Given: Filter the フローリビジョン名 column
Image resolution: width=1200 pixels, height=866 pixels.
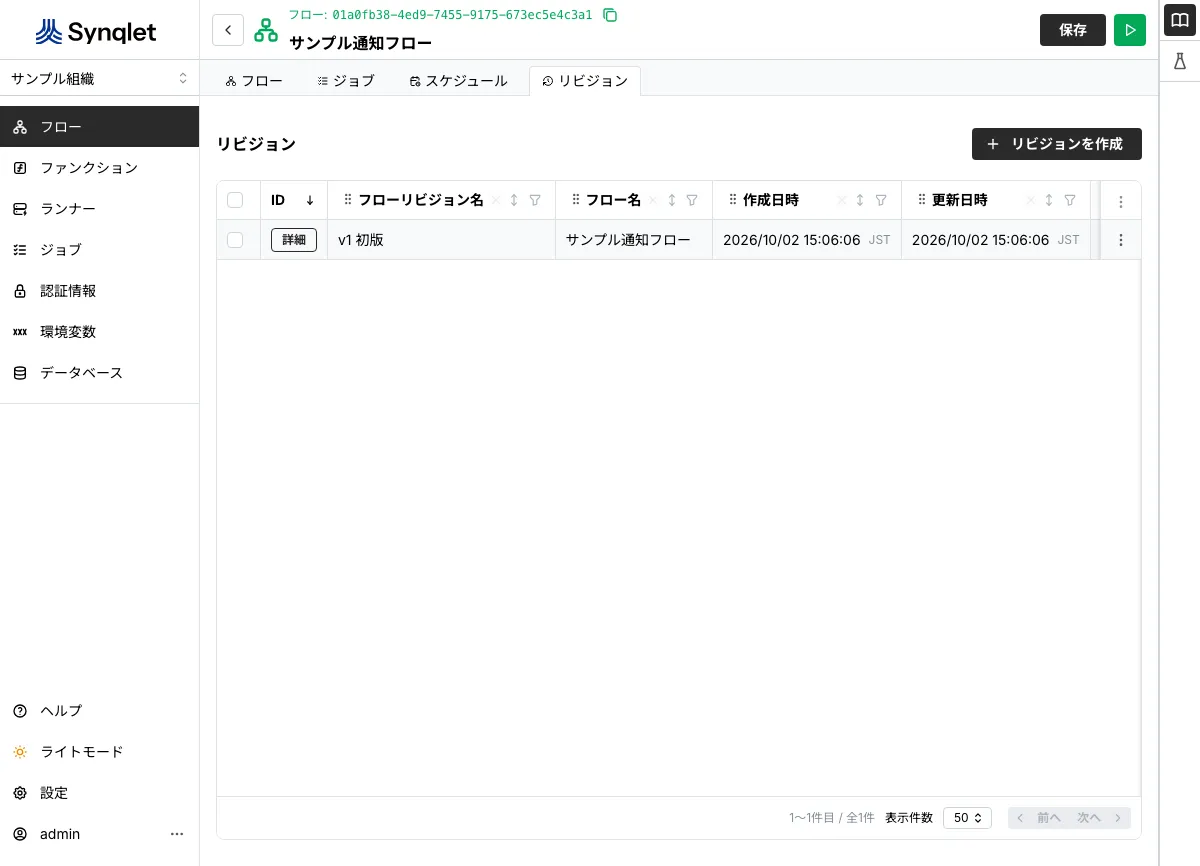Looking at the screenshot, I should pos(535,200).
